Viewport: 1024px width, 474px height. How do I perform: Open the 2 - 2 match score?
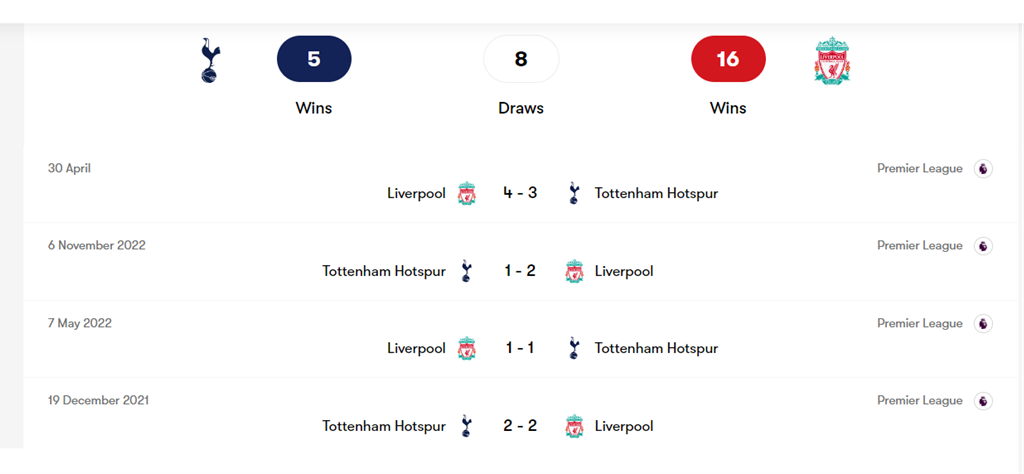520,426
